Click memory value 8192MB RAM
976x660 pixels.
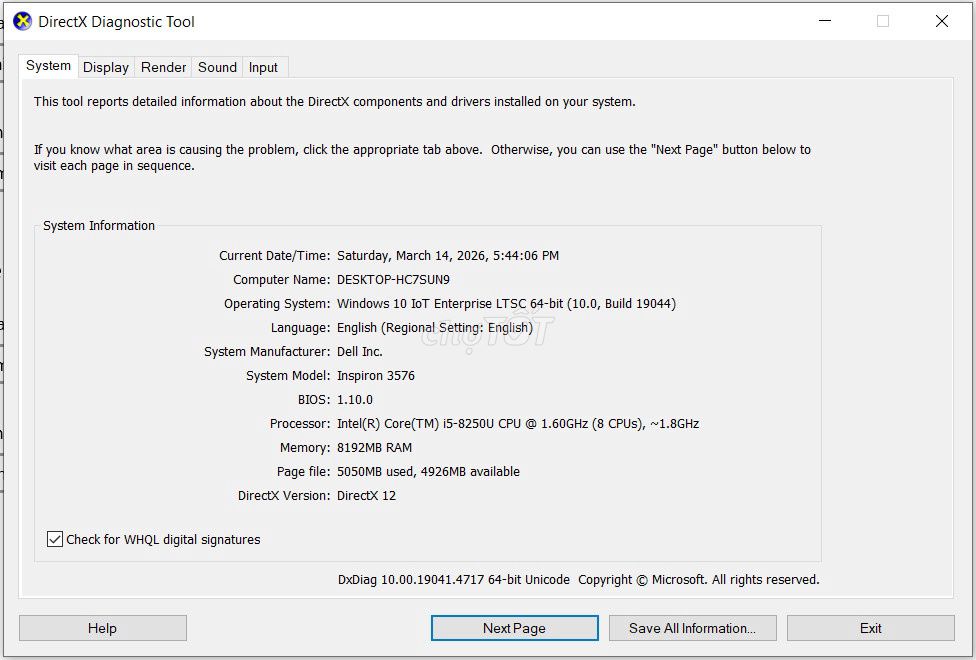pyautogui.click(x=374, y=448)
